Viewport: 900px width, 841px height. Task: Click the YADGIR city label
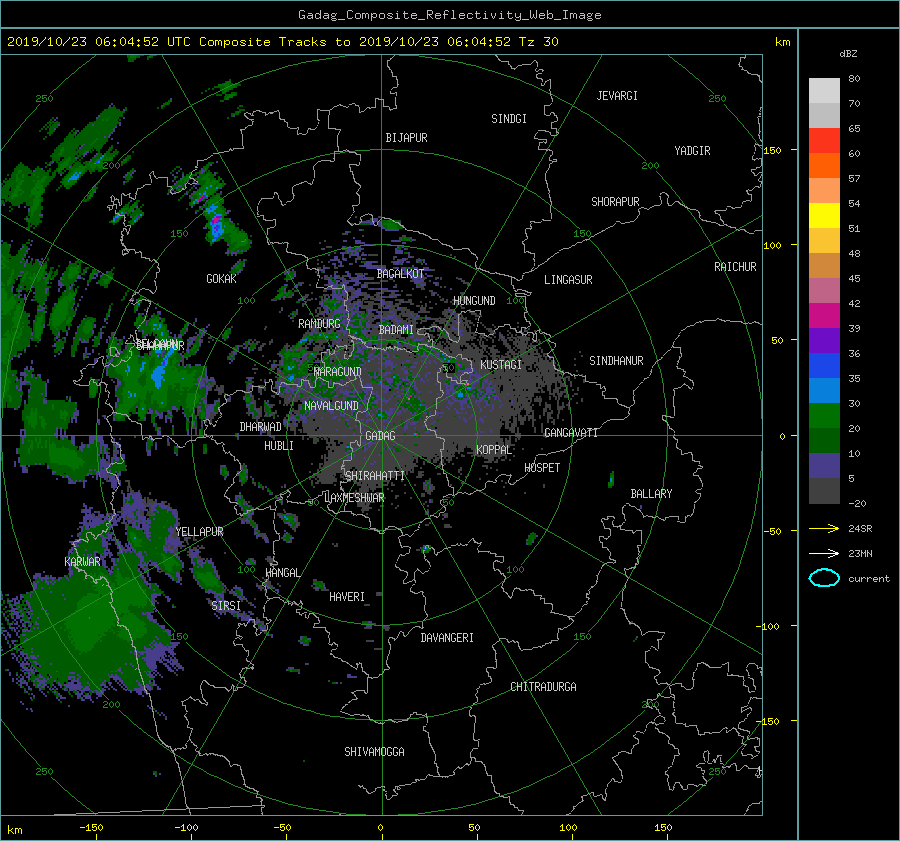click(x=692, y=151)
